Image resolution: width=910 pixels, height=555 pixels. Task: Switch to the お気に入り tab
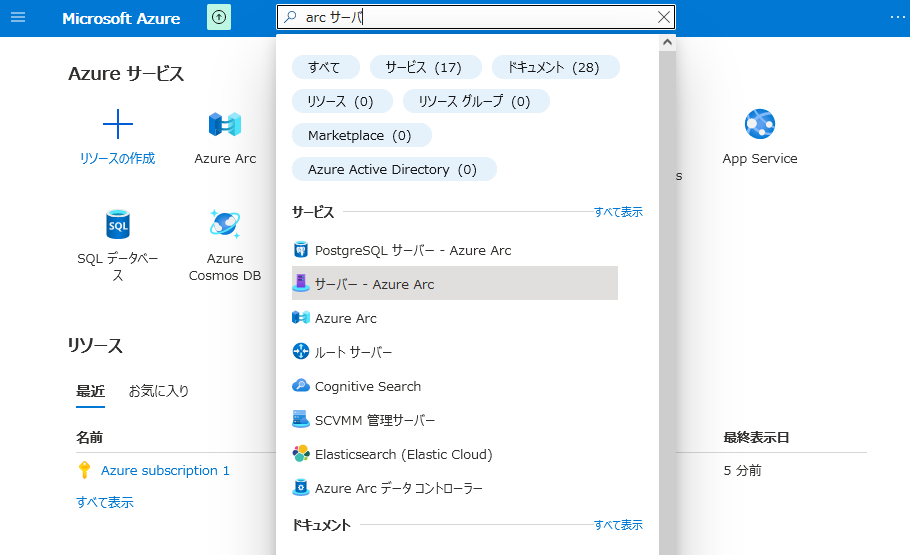point(158,391)
